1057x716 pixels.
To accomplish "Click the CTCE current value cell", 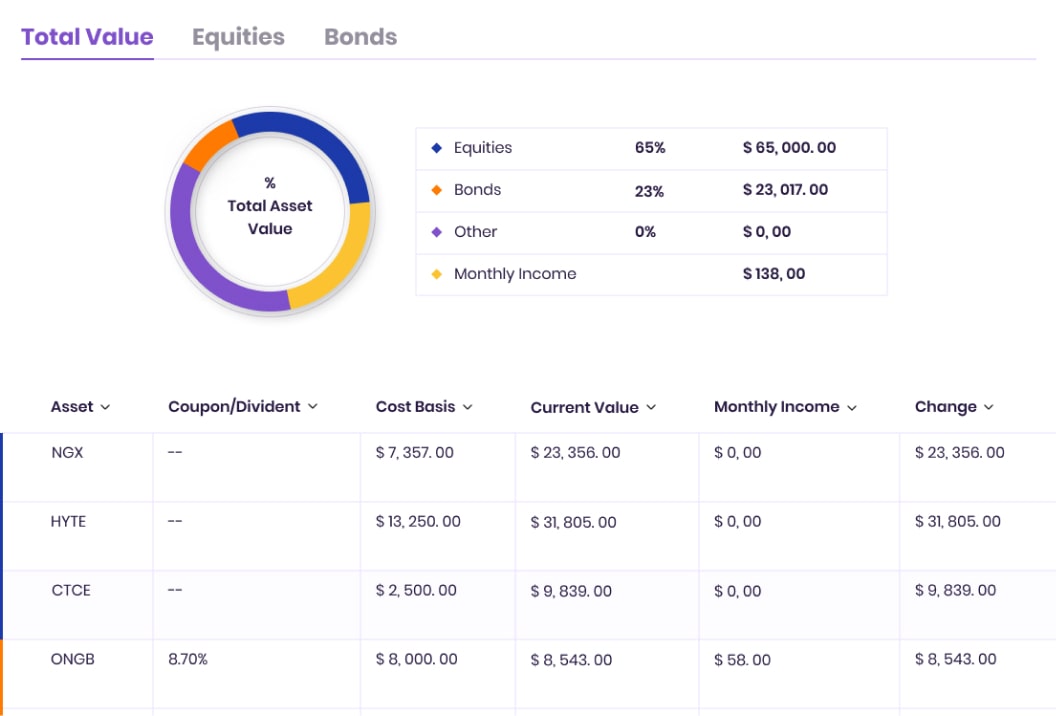I will [573, 591].
